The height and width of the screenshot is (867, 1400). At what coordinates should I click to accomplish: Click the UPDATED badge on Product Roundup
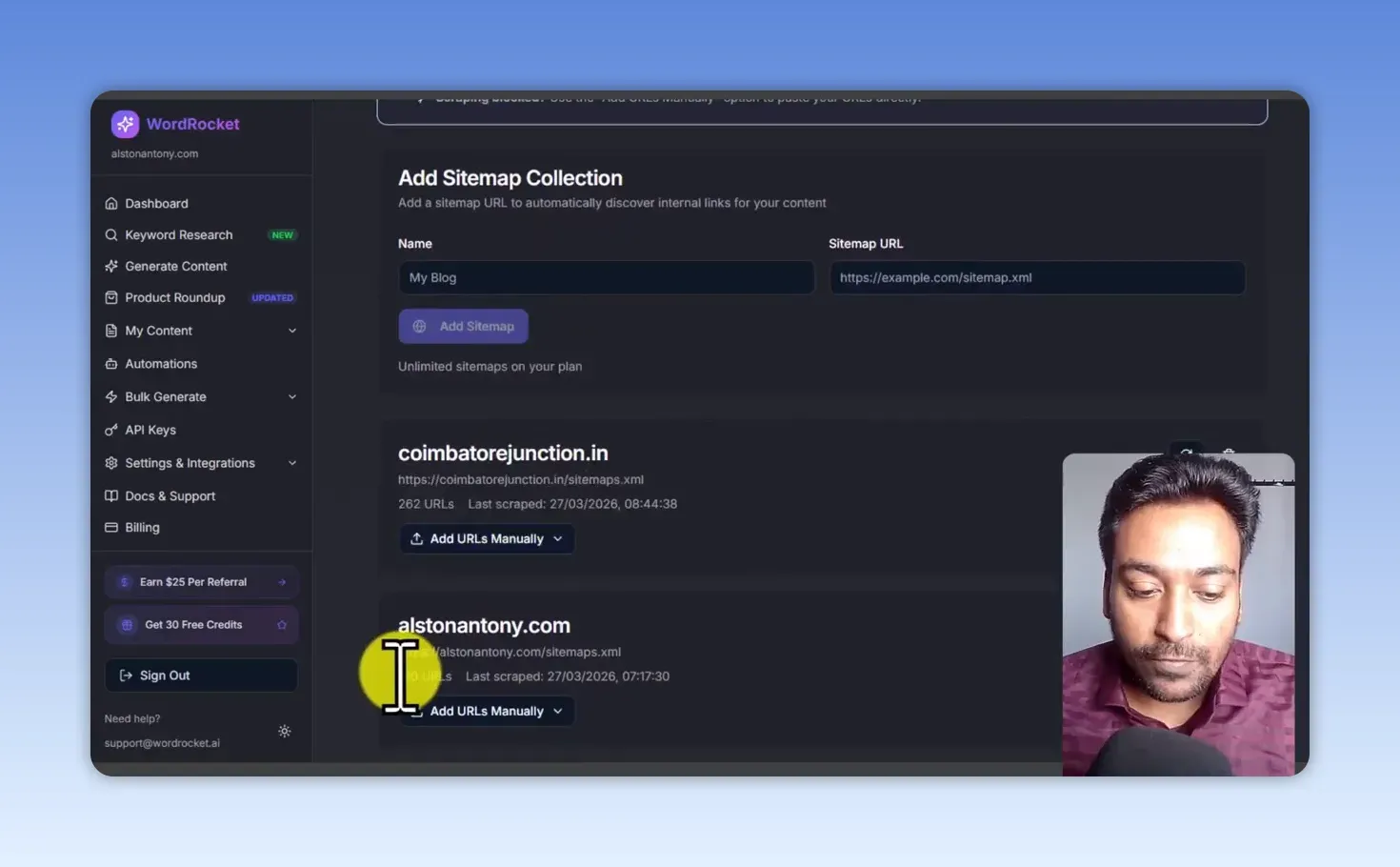(x=272, y=298)
